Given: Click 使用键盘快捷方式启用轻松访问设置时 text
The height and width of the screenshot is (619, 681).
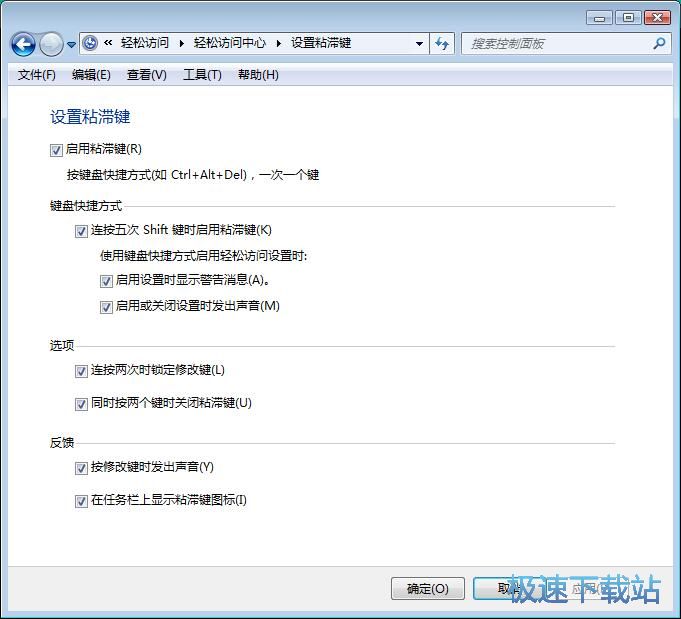Looking at the screenshot, I should (204, 256).
